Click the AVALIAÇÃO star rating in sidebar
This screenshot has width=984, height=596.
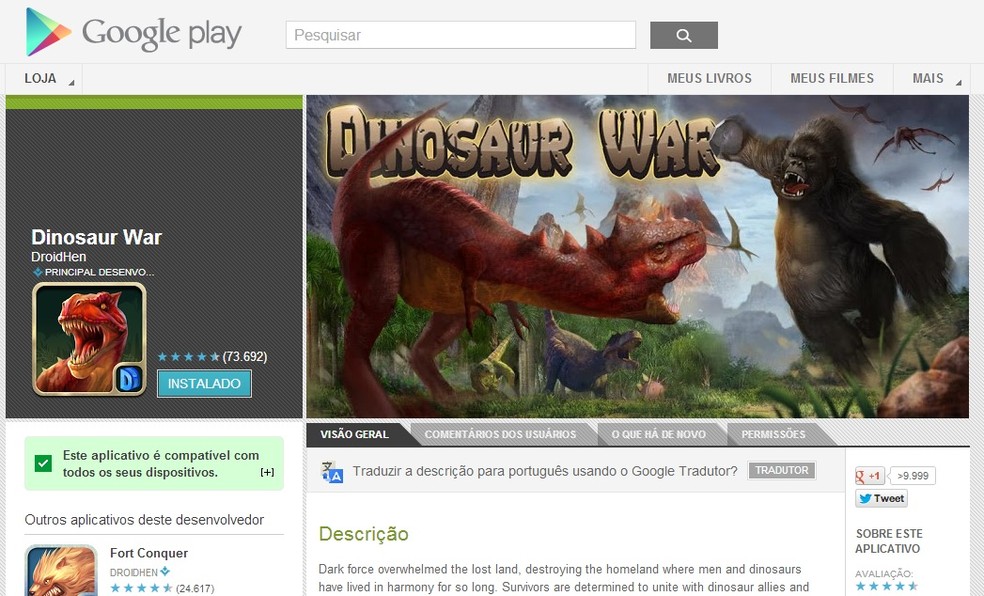(x=886, y=587)
